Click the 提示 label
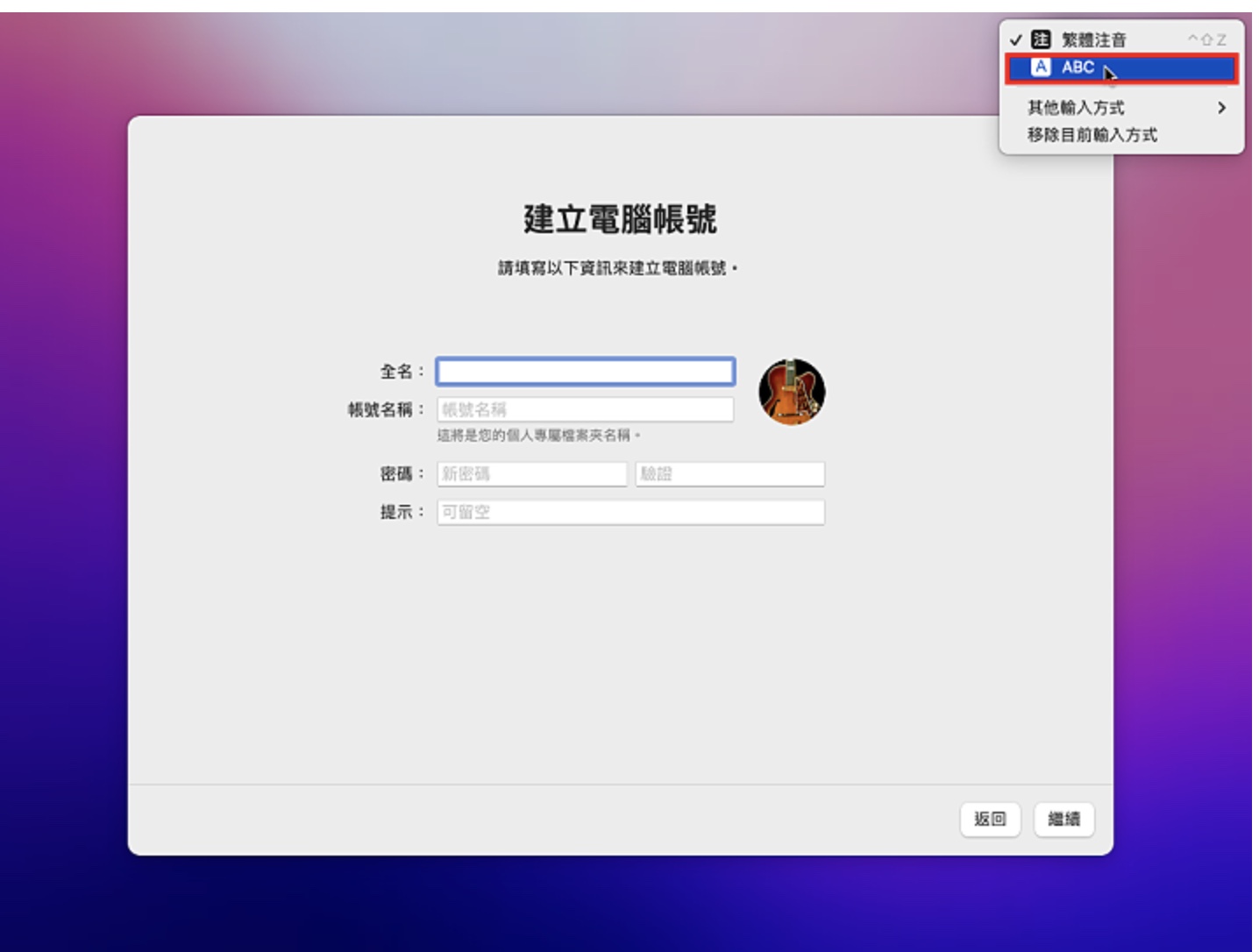The width and height of the screenshot is (1259, 952). (402, 512)
